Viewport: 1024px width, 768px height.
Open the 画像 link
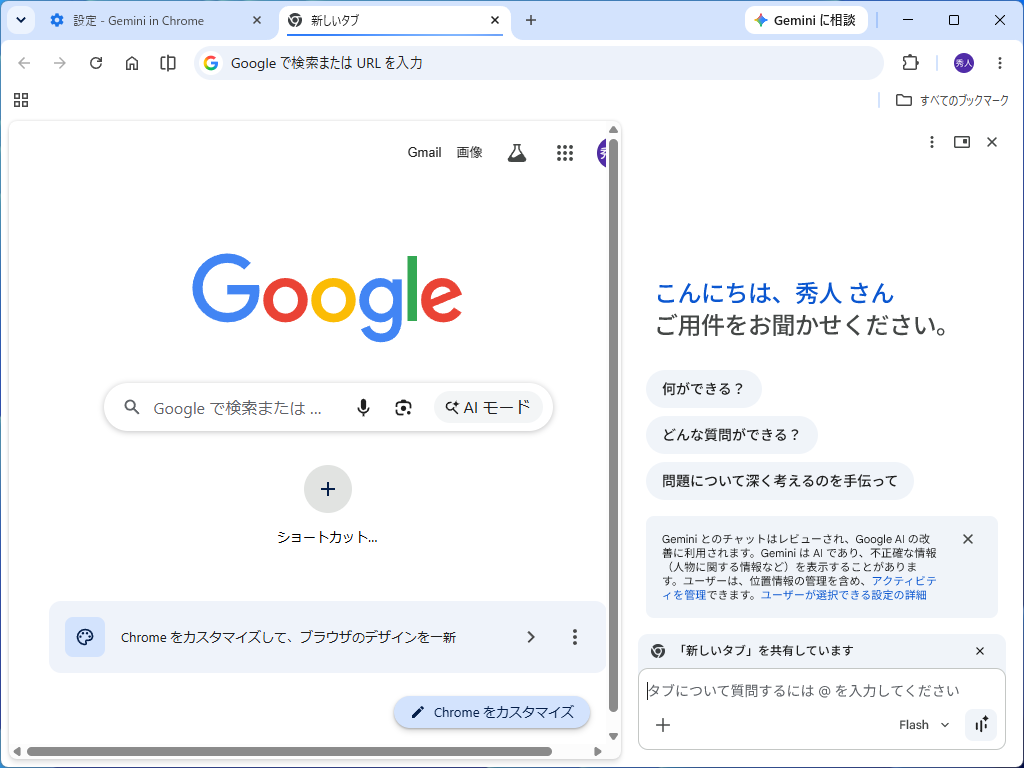[470, 152]
